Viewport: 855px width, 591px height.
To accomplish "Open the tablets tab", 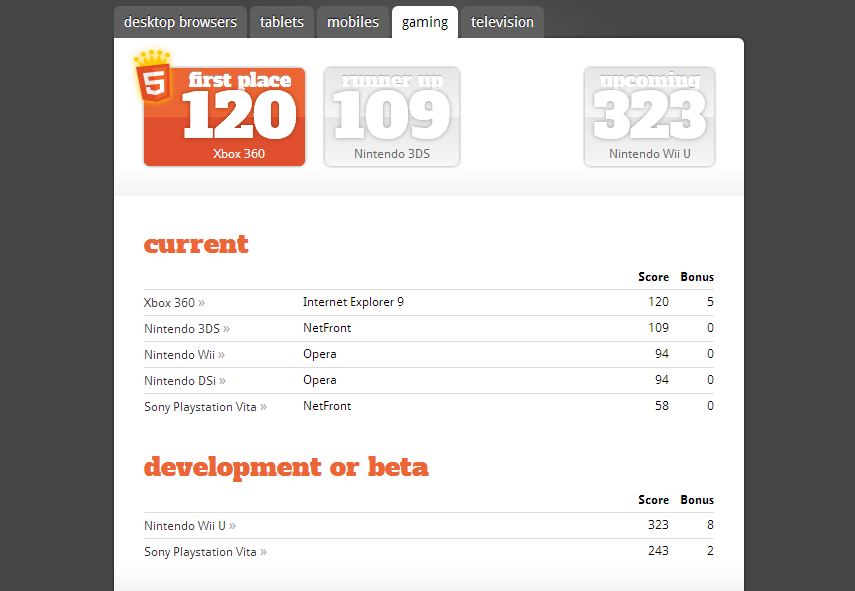I will coord(281,22).
